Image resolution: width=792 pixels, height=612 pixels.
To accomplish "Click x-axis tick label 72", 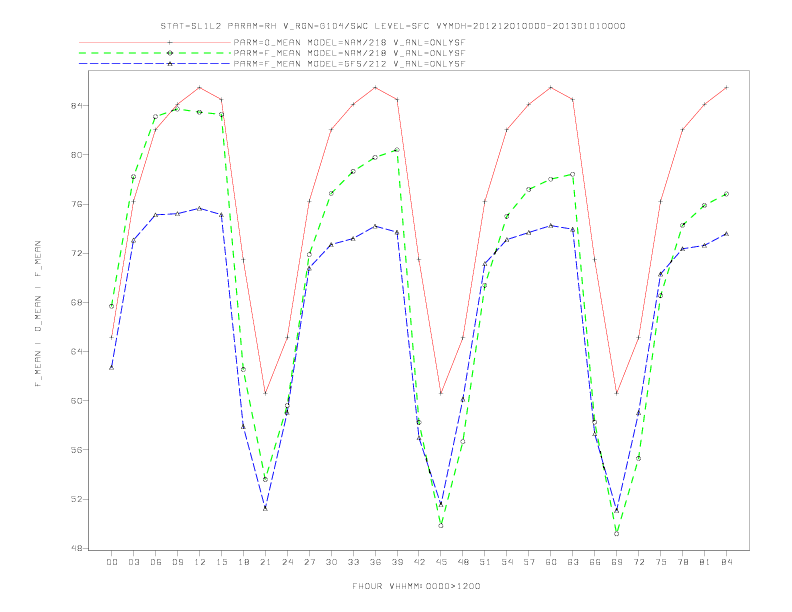I will (x=639, y=562).
